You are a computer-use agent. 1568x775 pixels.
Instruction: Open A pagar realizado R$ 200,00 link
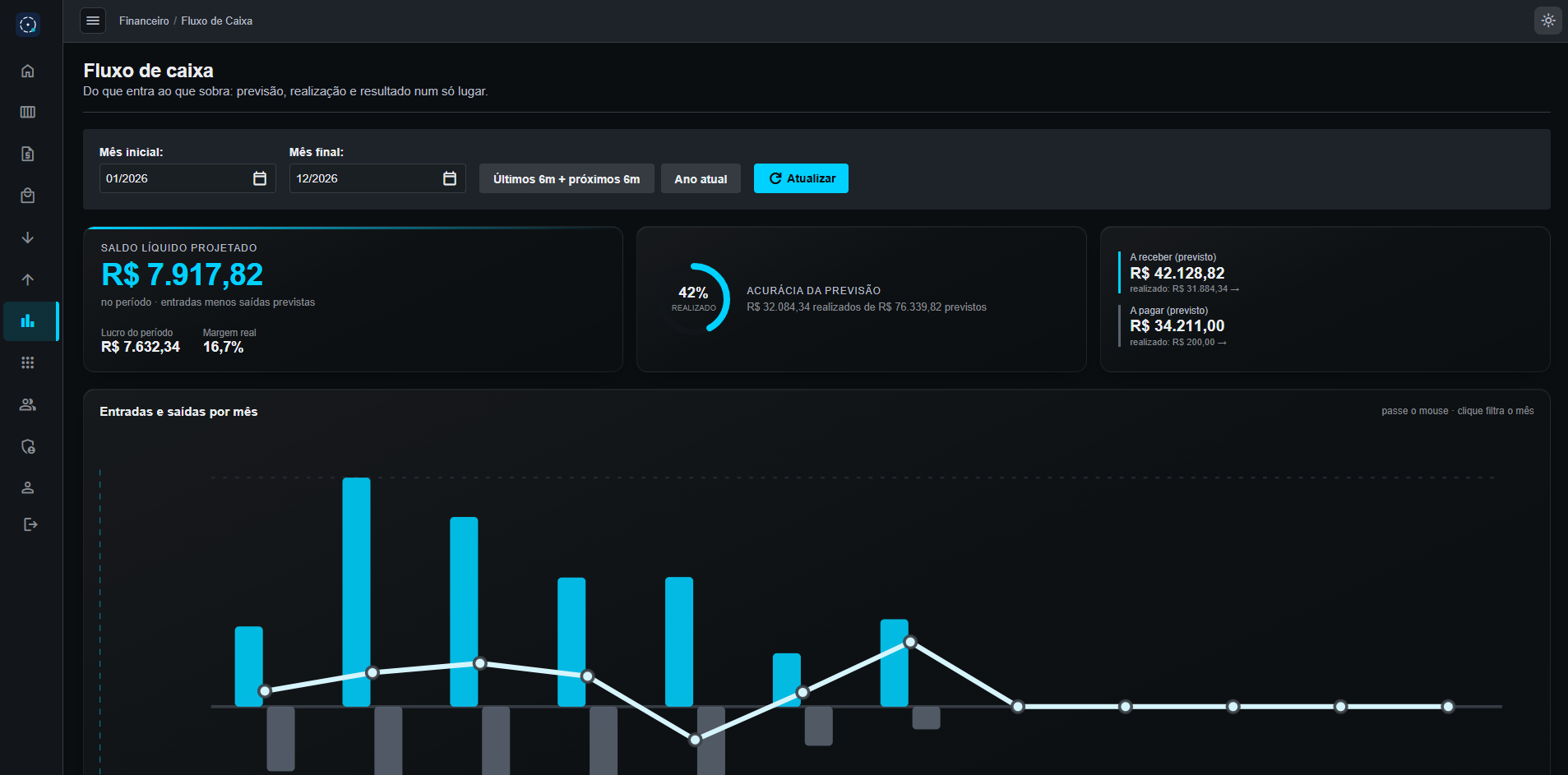click(1177, 342)
